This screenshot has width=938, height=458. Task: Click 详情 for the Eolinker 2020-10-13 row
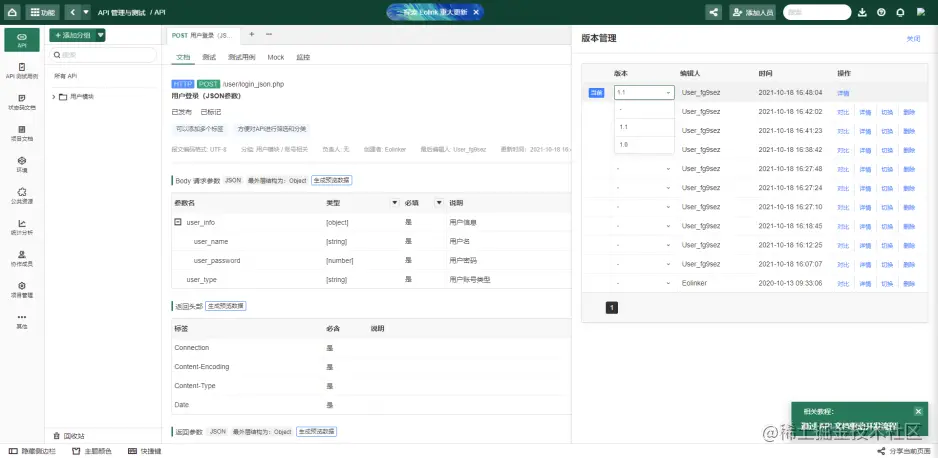click(x=865, y=284)
